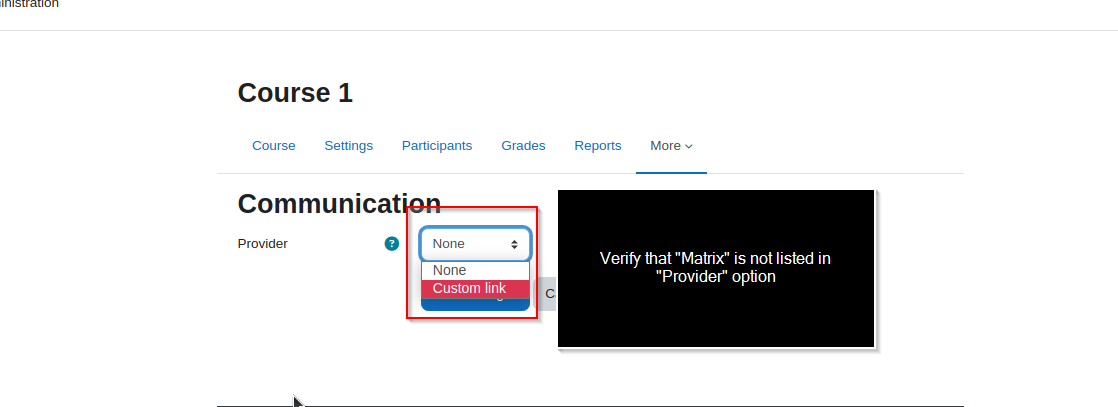Choose the Custom link option

[x=476, y=289]
